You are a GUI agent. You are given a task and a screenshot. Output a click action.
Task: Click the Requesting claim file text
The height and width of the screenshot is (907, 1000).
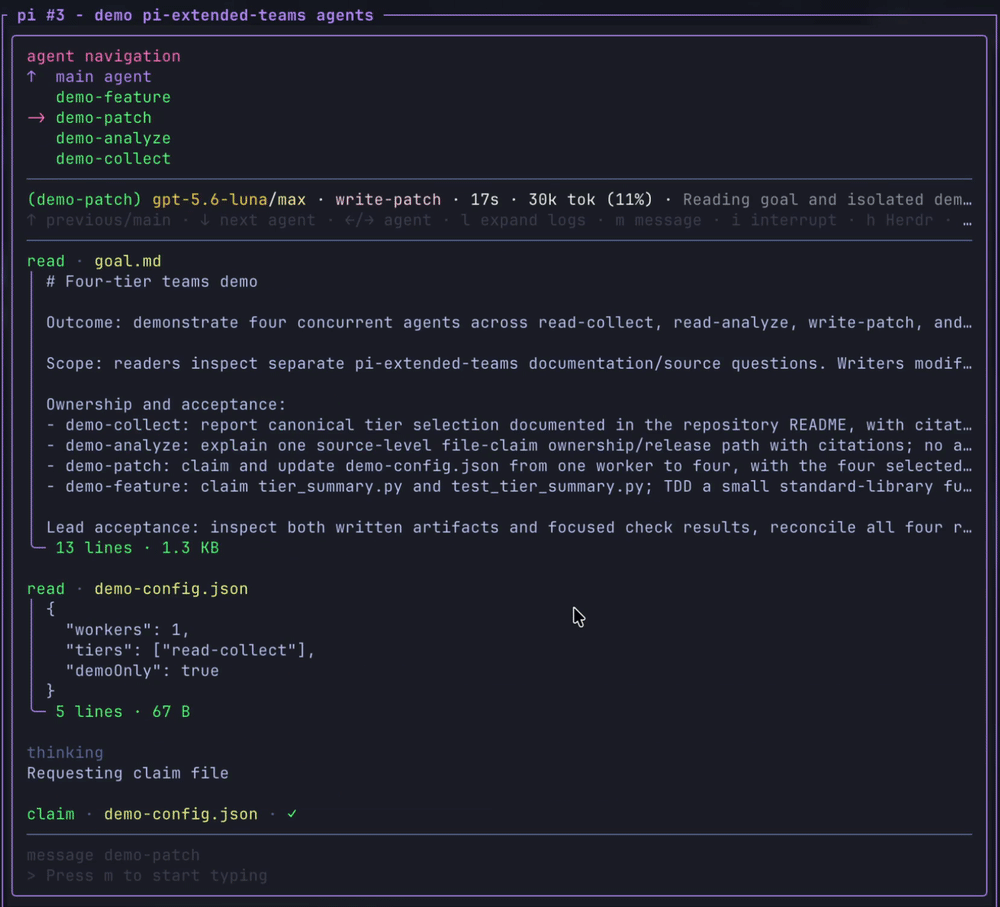pyautogui.click(x=128, y=772)
